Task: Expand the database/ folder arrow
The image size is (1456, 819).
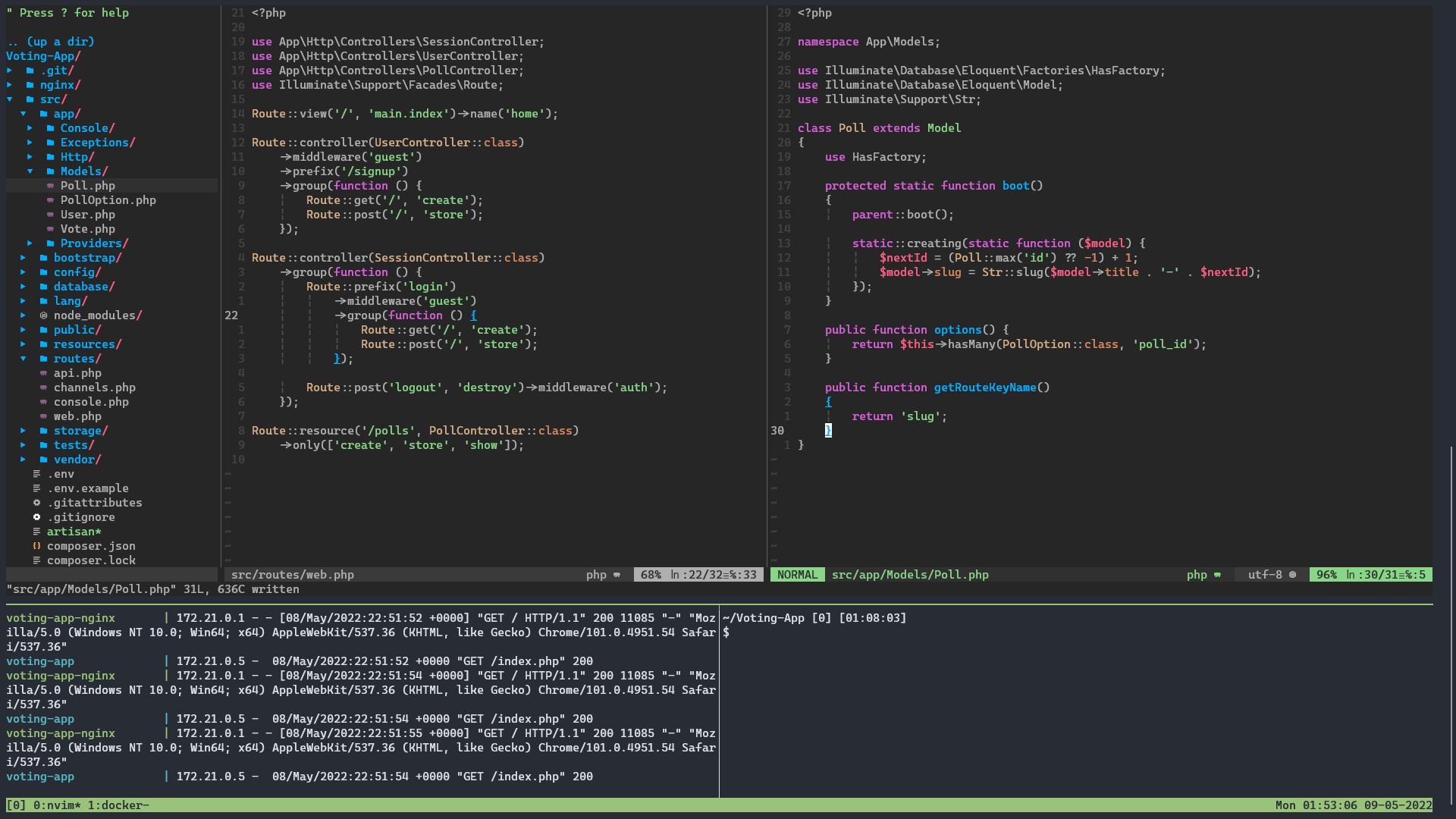Action: (23, 287)
